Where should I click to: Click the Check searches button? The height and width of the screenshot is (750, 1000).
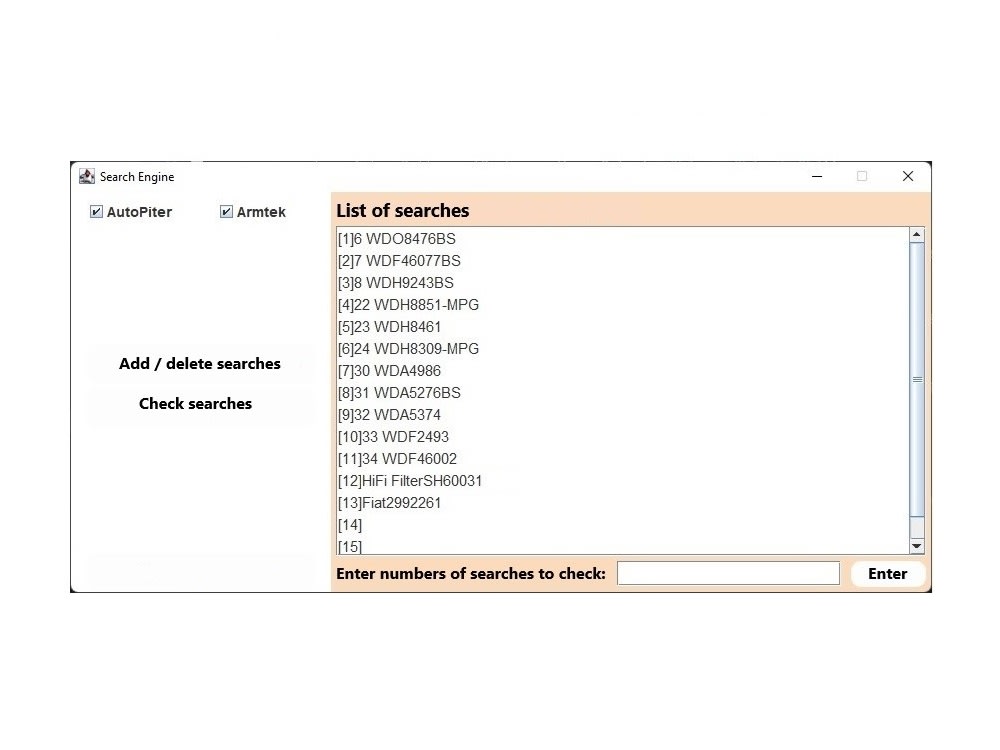pyautogui.click(x=195, y=403)
